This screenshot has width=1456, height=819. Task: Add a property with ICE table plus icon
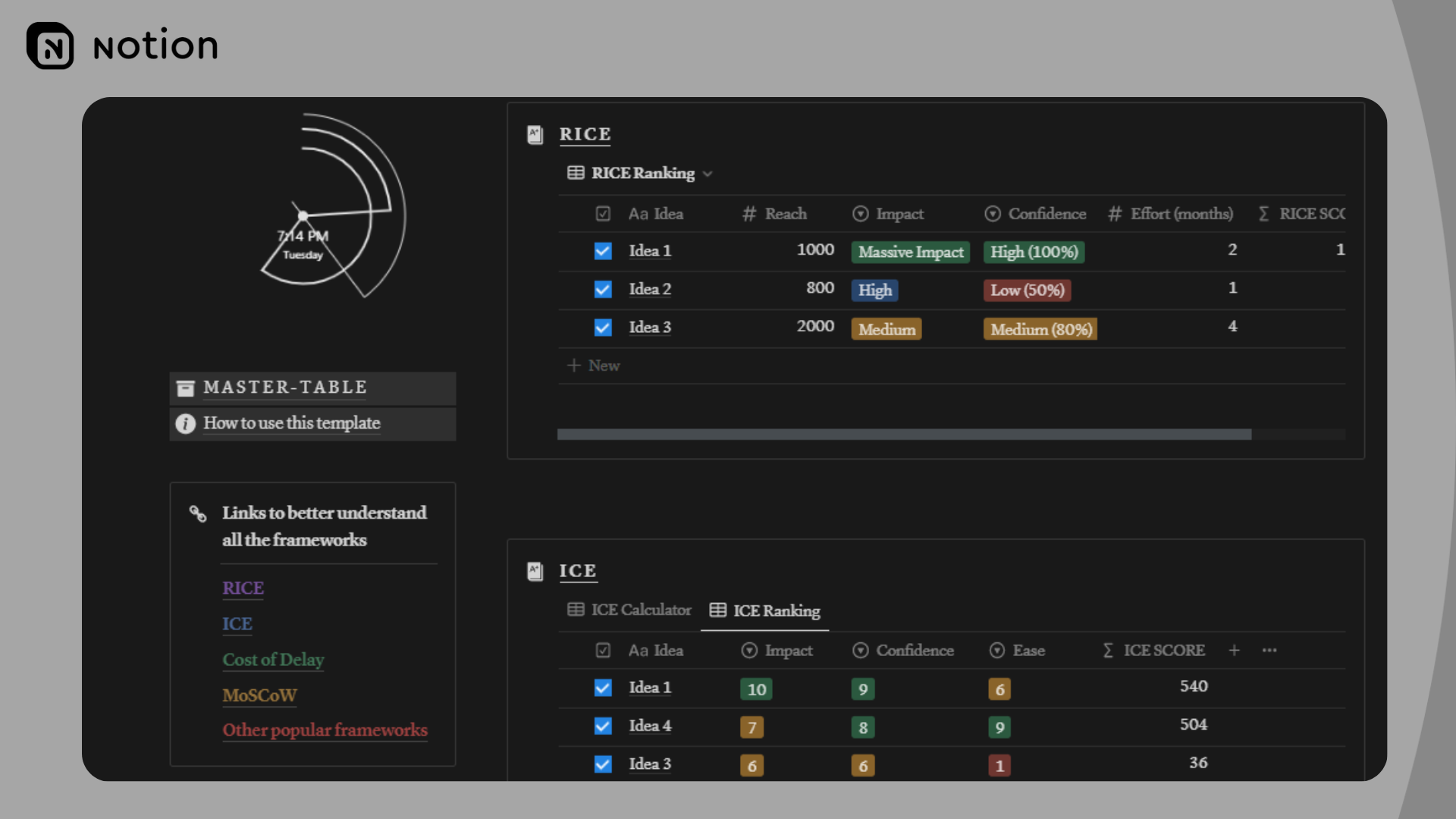point(1235,651)
